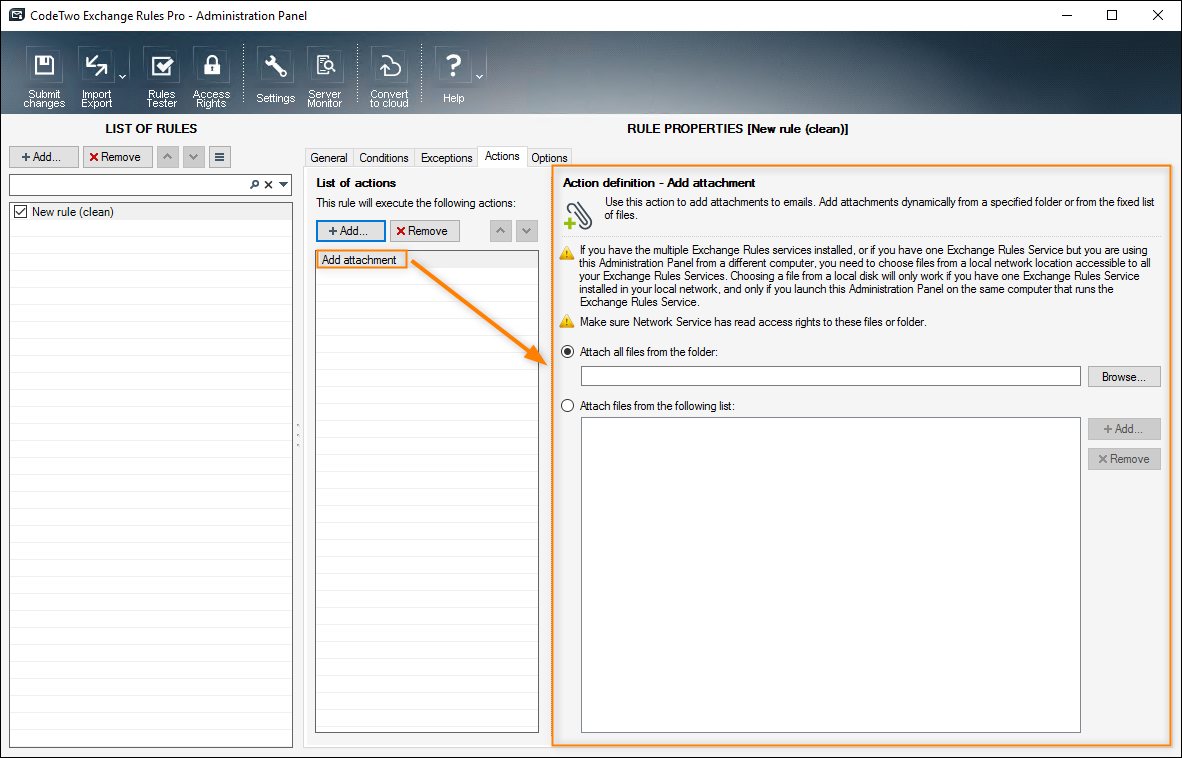Open the Server Monitor
This screenshot has width=1182, height=758.
pyautogui.click(x=325, y=77)
